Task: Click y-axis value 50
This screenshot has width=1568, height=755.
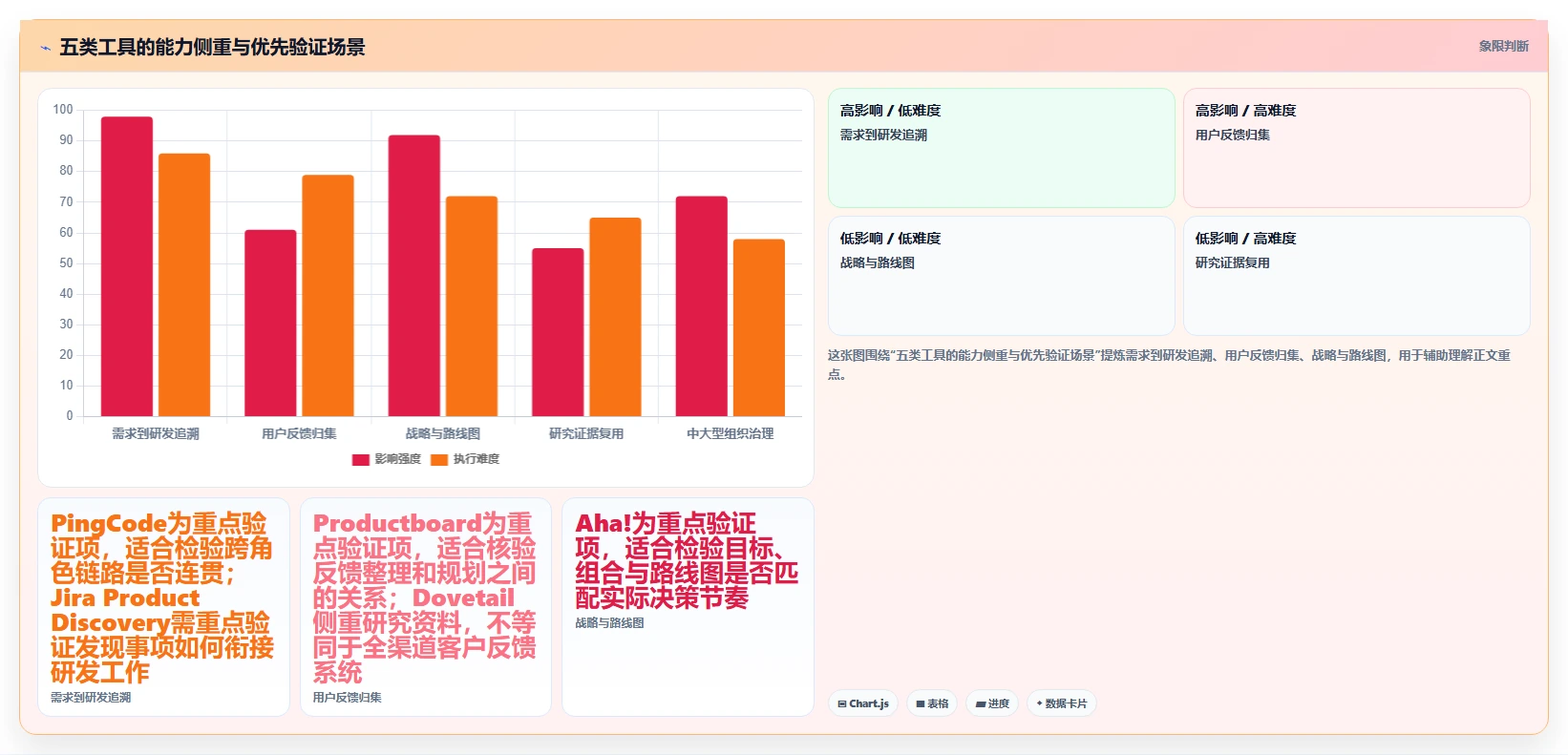Action: (x=66, y=263)
